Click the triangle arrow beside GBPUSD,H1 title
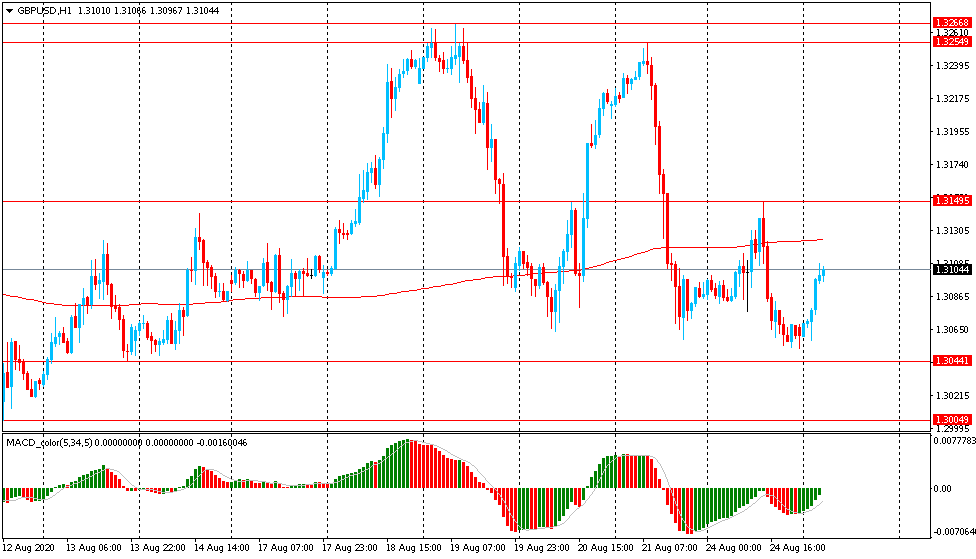This screenshot has width=976, height=559. (x=9, y=11)
